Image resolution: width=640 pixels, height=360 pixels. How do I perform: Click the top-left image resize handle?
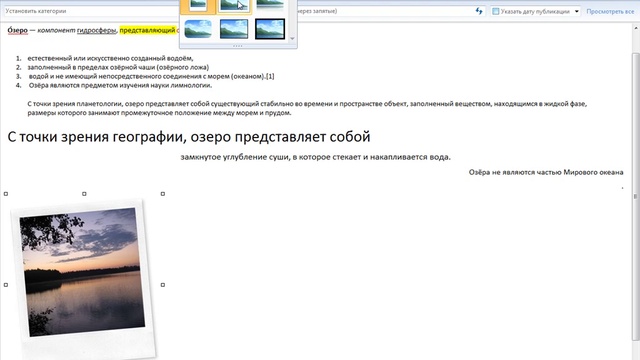coord(6,194)
